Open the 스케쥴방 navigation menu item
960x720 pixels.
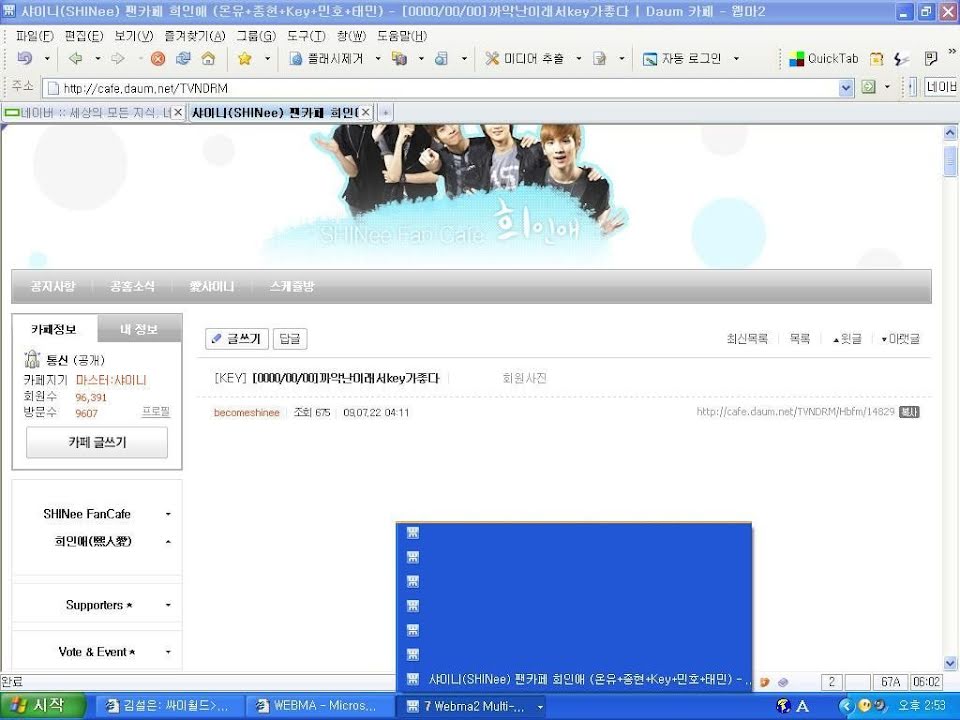292,286
